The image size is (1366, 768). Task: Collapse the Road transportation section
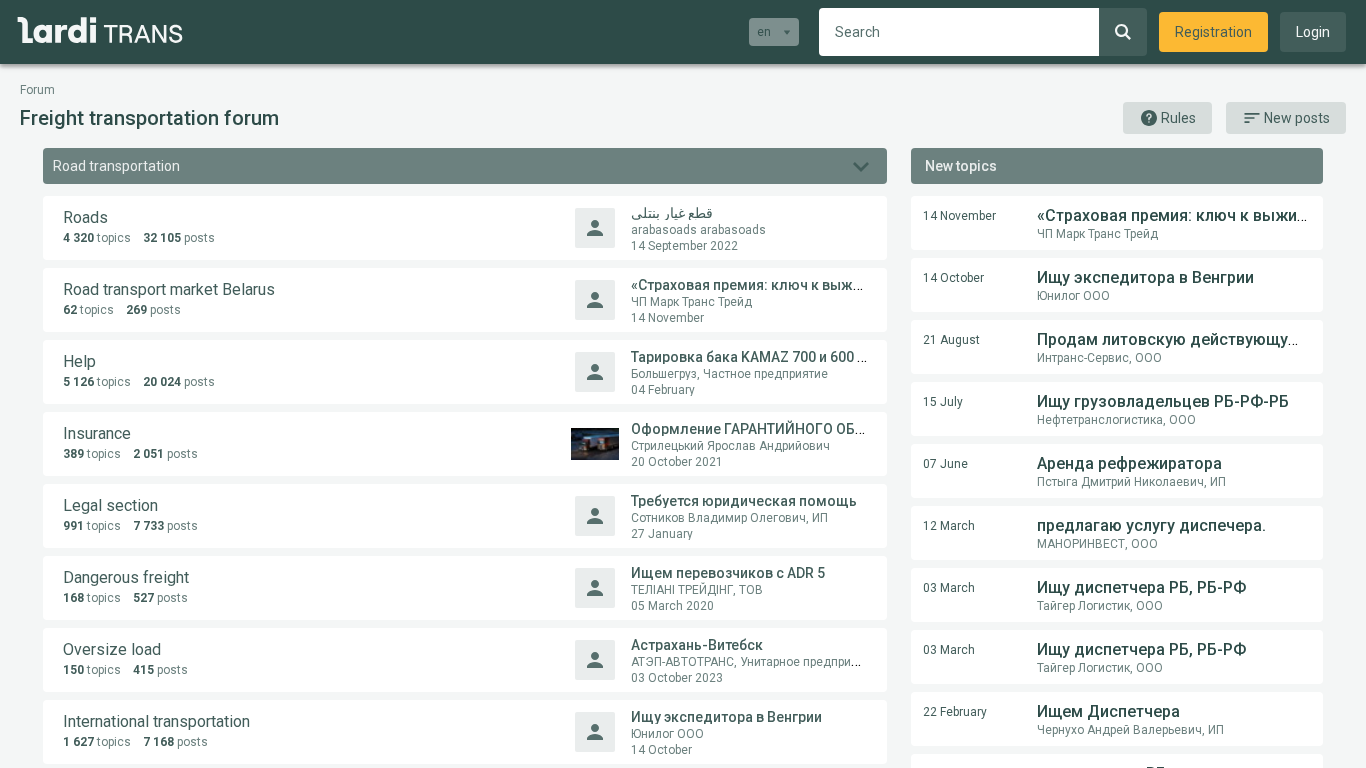[860, 166]
